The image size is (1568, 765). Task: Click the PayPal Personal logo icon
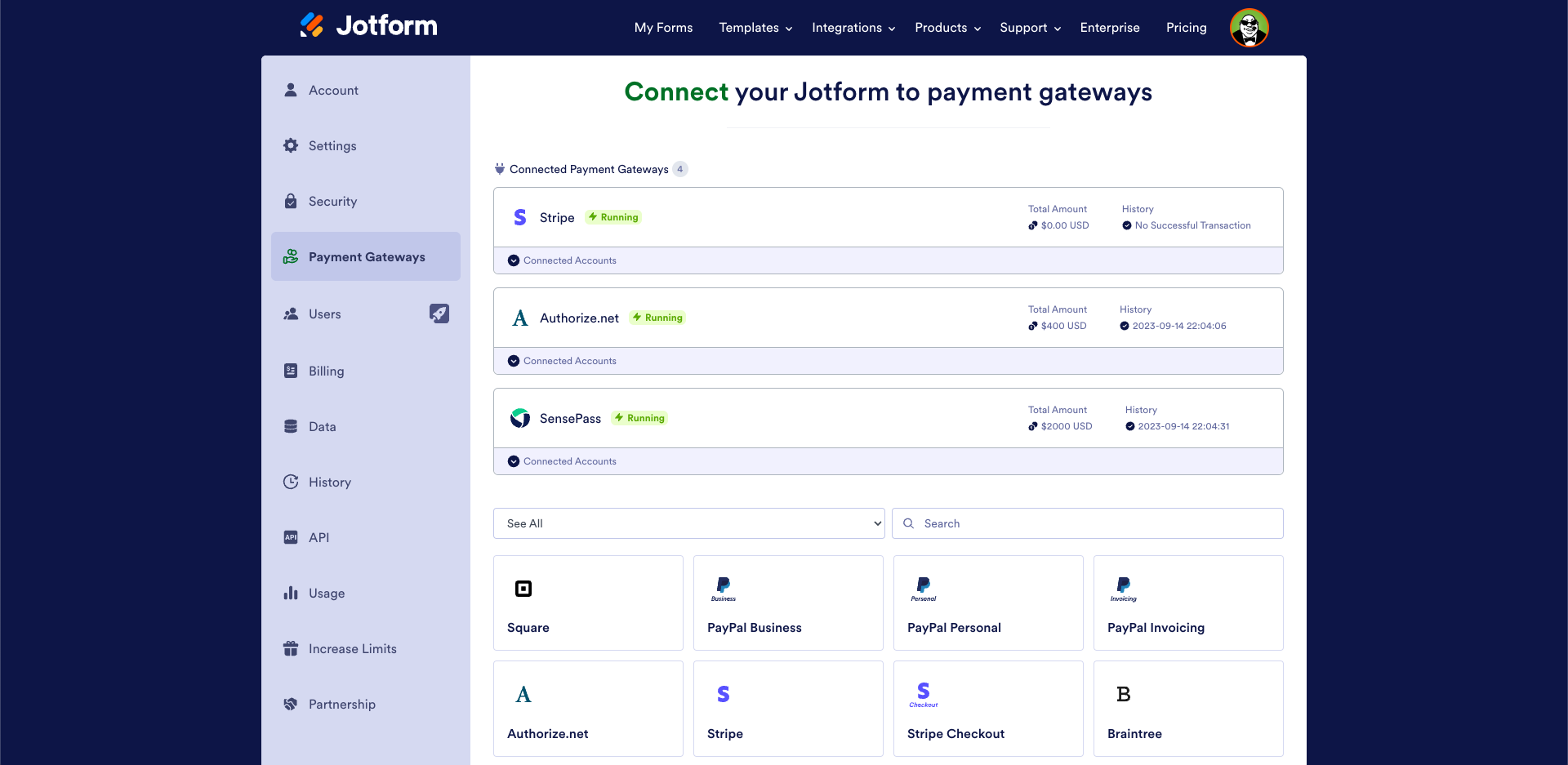[924, 589]
